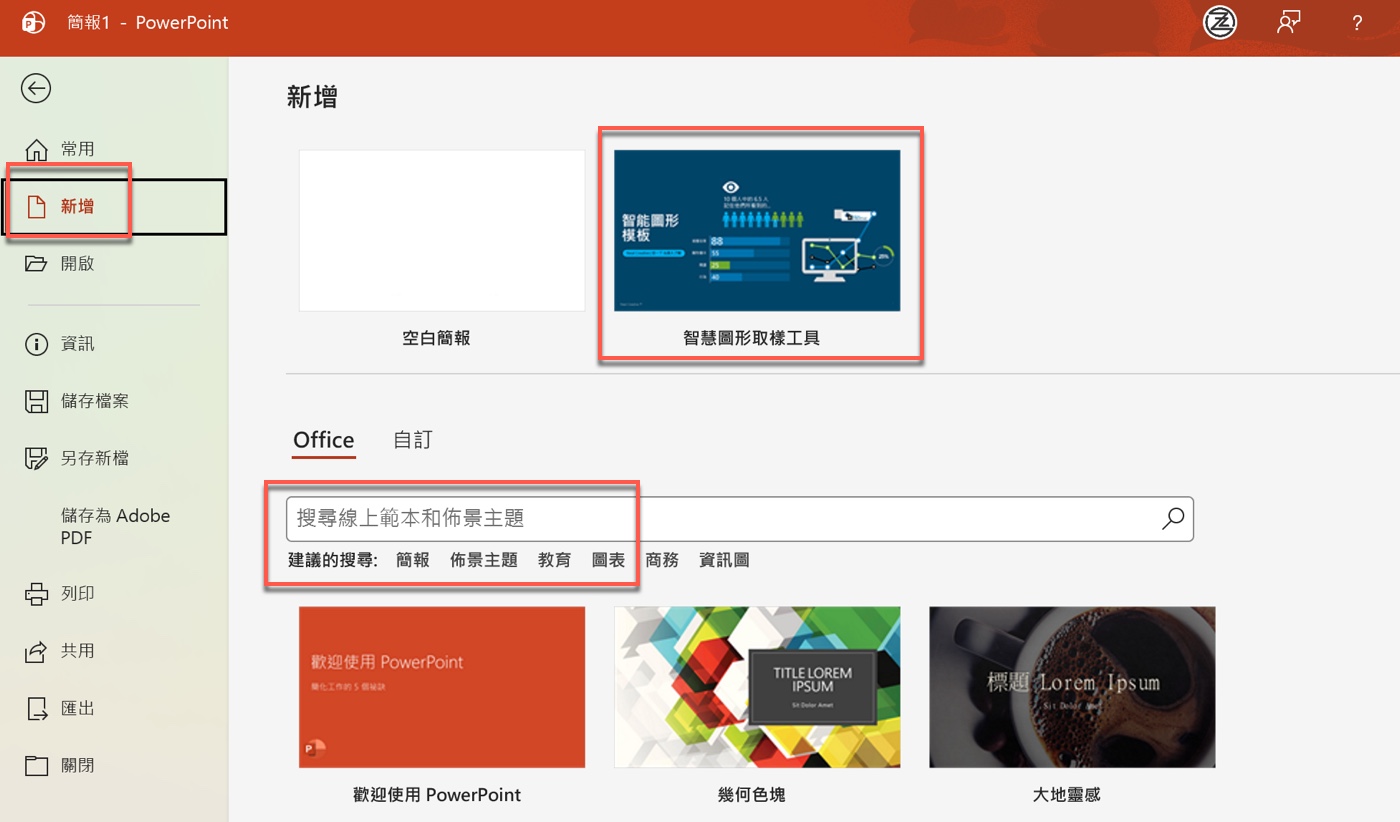Search suggested term 教育
Image resolution: width=1400 pixels, height=822 pixels.
click(x=555, y=560)
